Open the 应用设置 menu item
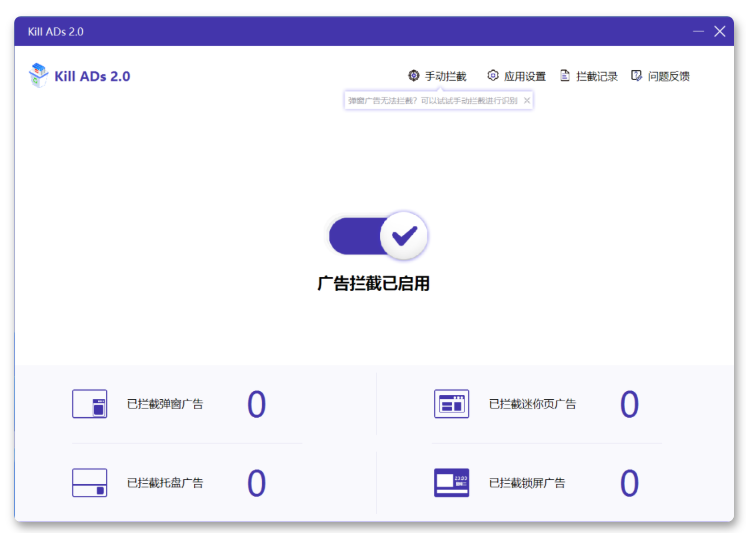750x533 pixels. click(x=524, y=76)
